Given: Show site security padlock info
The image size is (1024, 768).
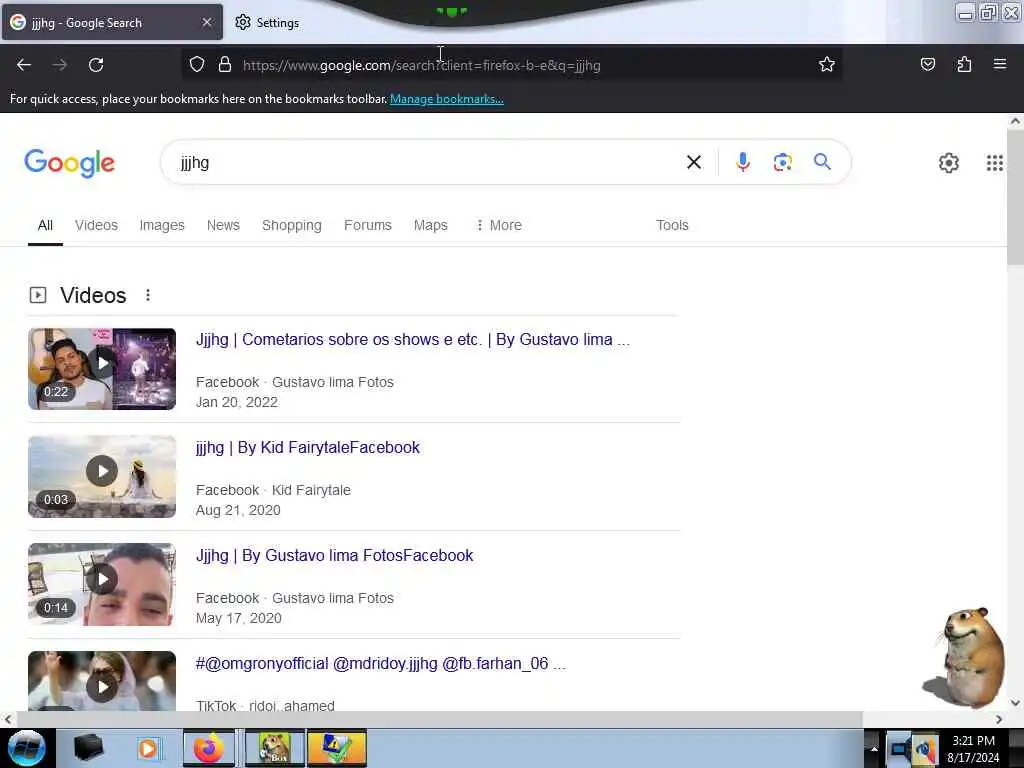Looking at the screenshot, I should 225,65.
